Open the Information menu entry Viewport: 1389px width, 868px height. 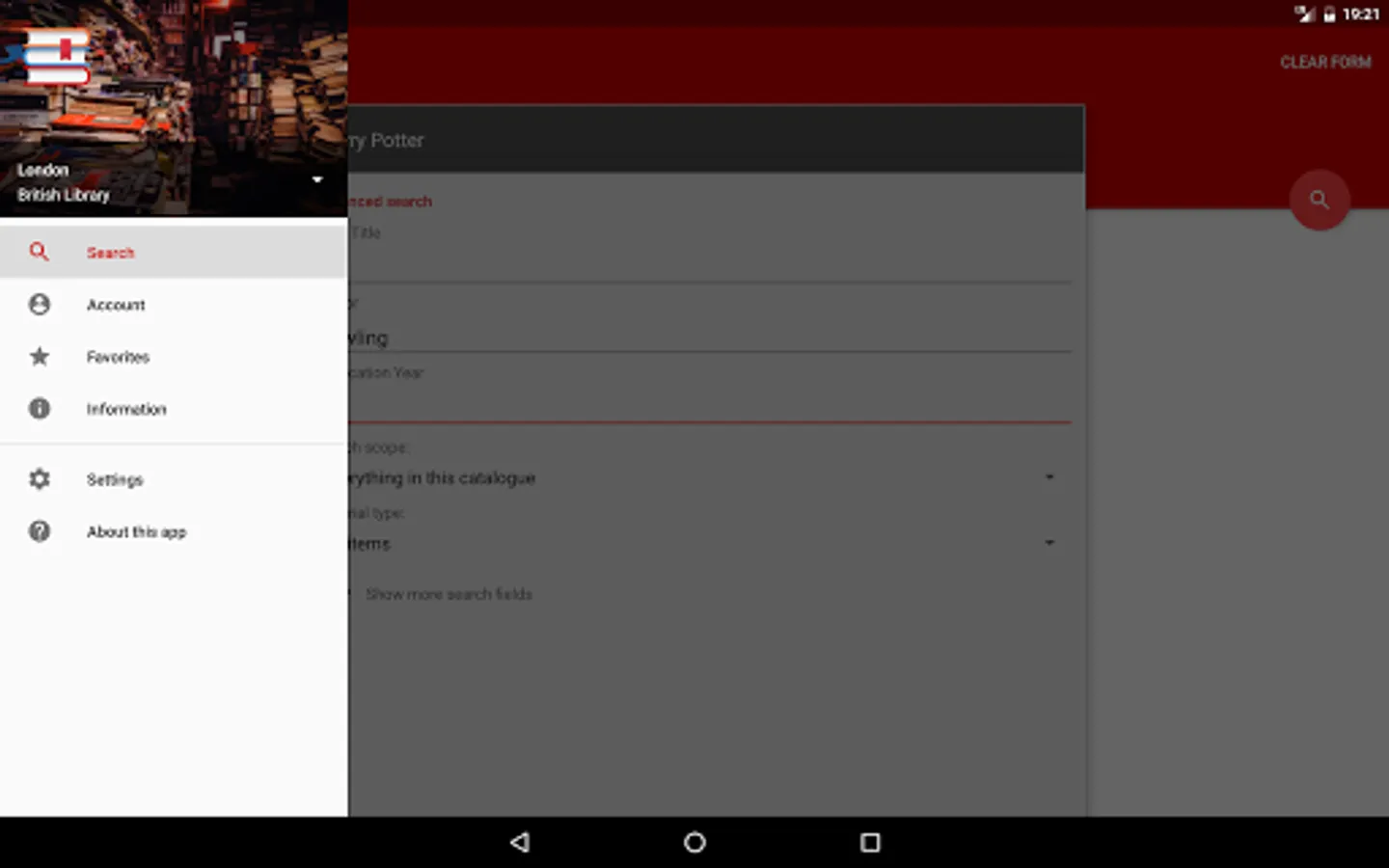pyautogui.click(x=174, y=409)
